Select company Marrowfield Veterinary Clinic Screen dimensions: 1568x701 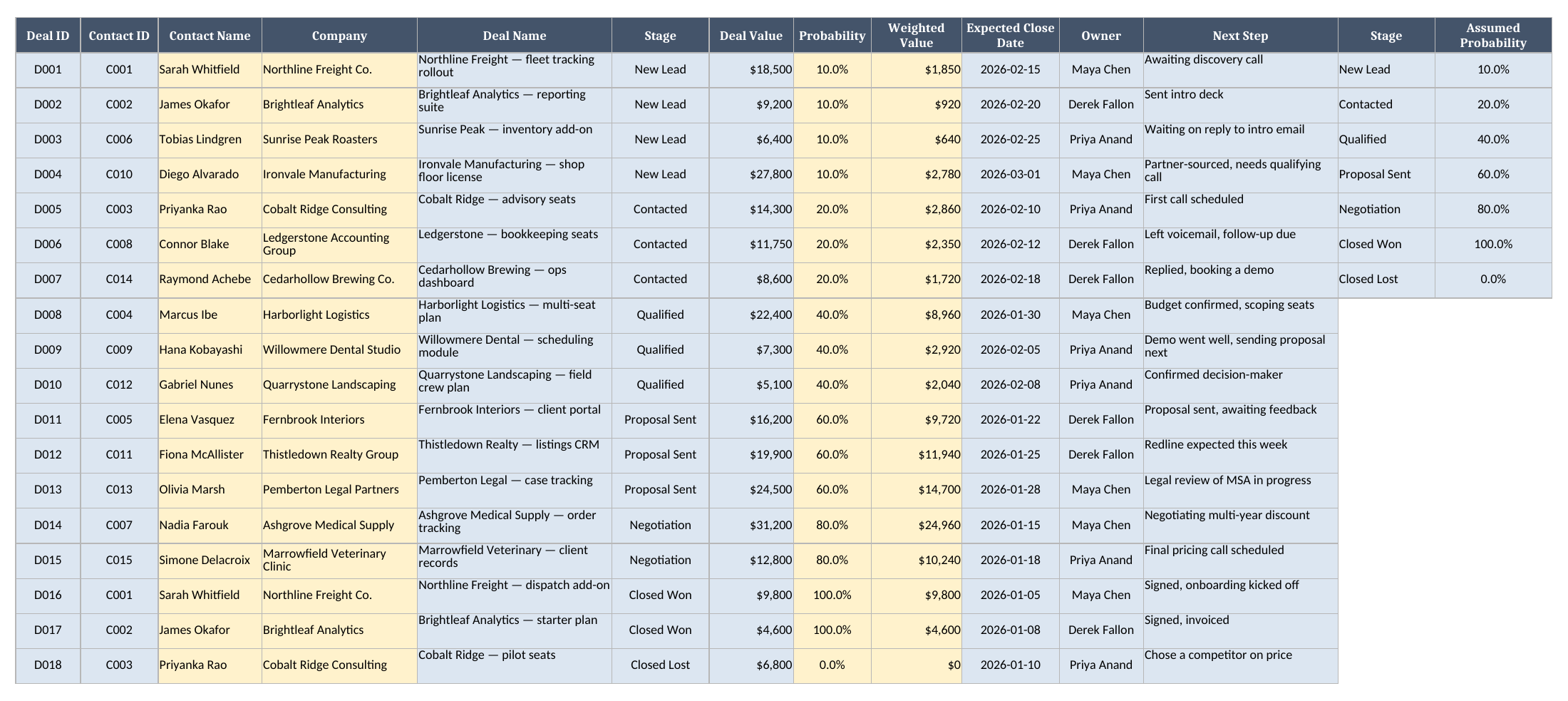(x=339, y=560)
